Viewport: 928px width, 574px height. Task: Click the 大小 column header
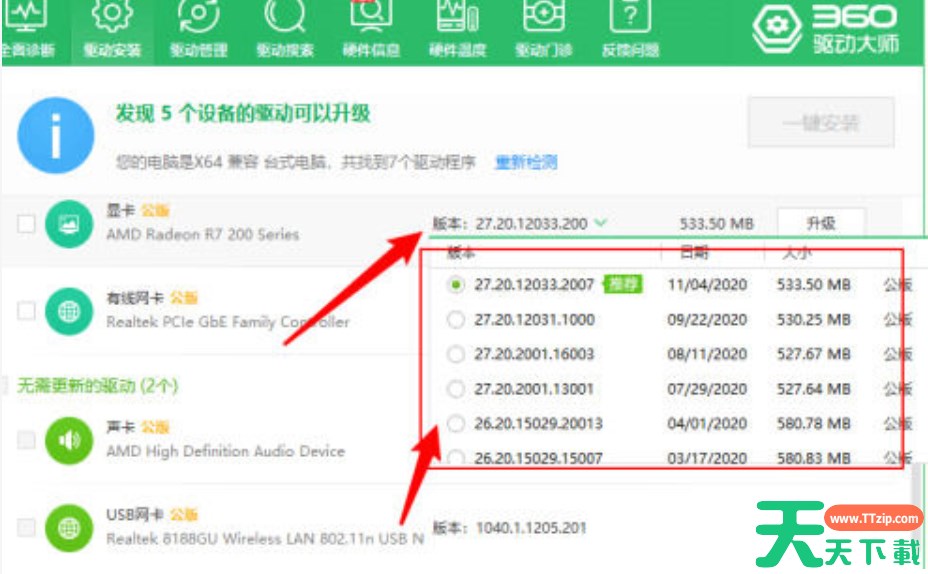[797, 253]
